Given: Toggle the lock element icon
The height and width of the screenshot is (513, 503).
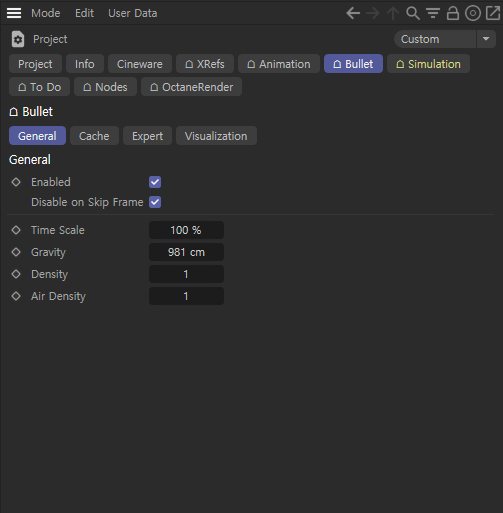Looking at the screenshot, I should pos(453,13).
